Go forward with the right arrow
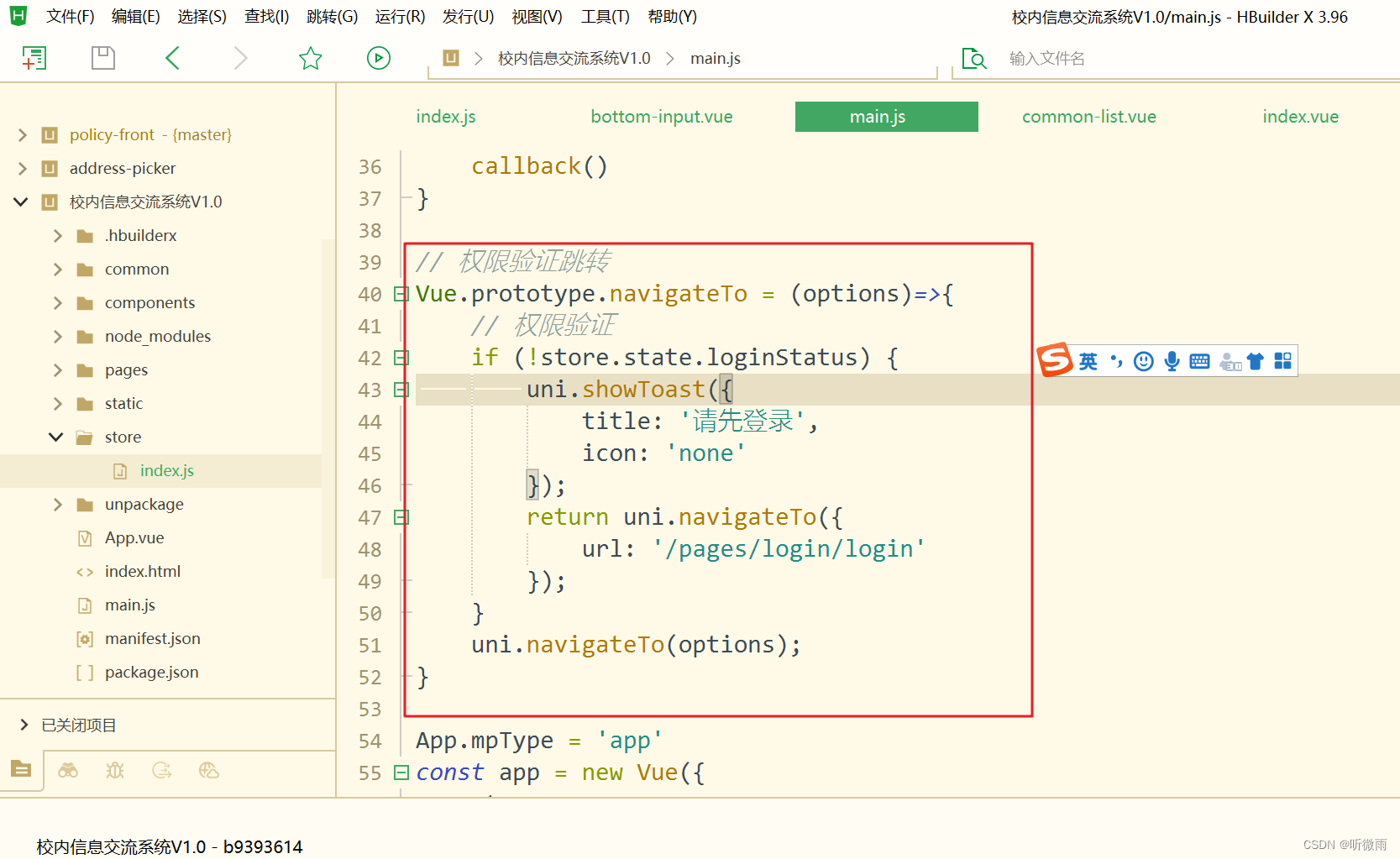Image resolution: width=1400 pixels, height=859 pixels. click(x=241, y=58)
